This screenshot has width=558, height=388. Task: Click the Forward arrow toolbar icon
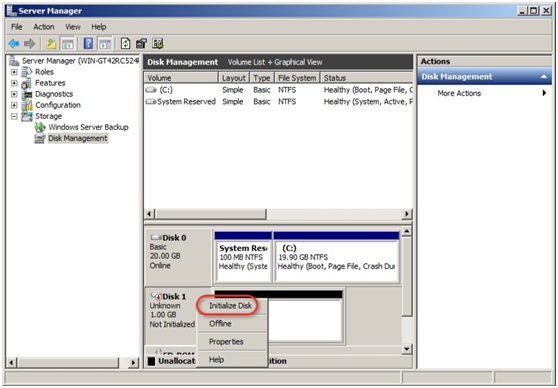pos(30,44)
